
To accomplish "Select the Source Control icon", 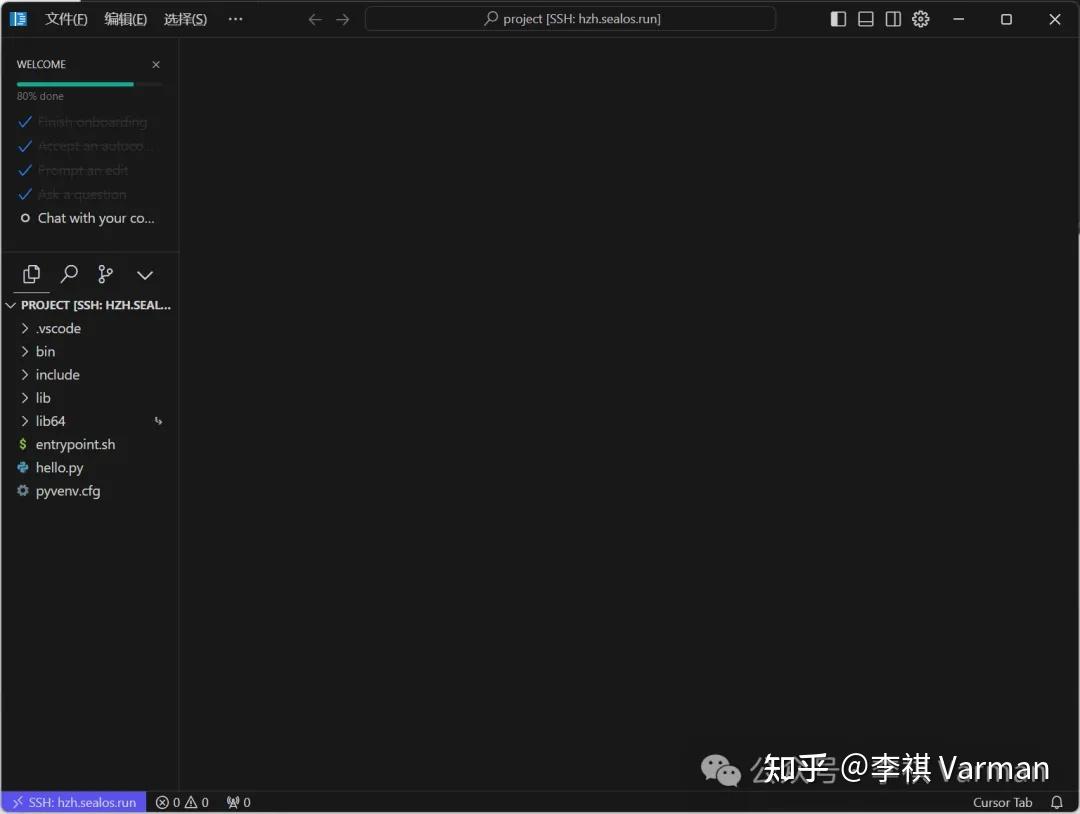I will (x=107, y=274).
